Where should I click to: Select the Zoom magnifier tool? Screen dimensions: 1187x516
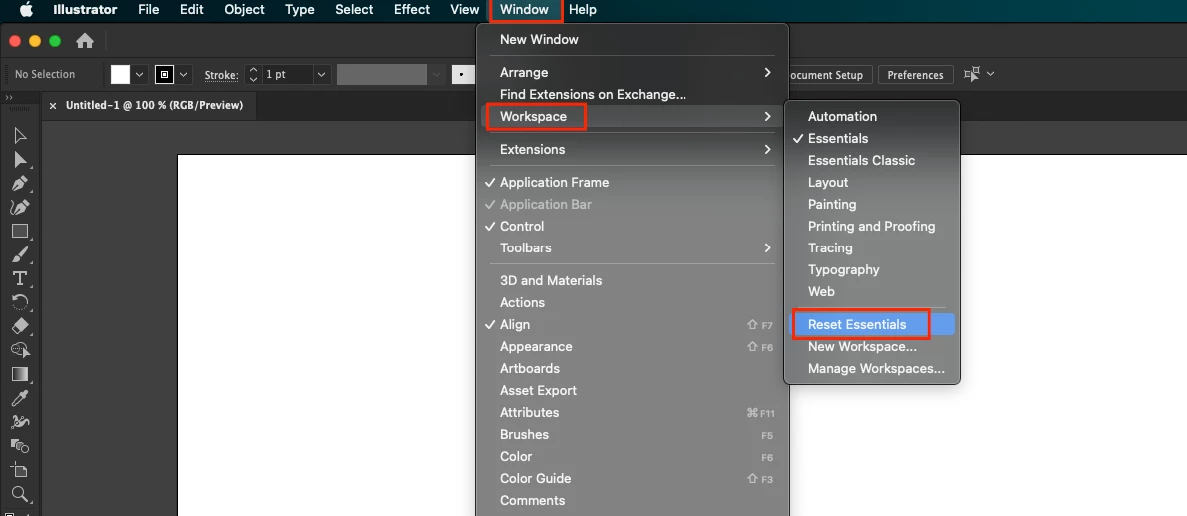pos(20,495)
